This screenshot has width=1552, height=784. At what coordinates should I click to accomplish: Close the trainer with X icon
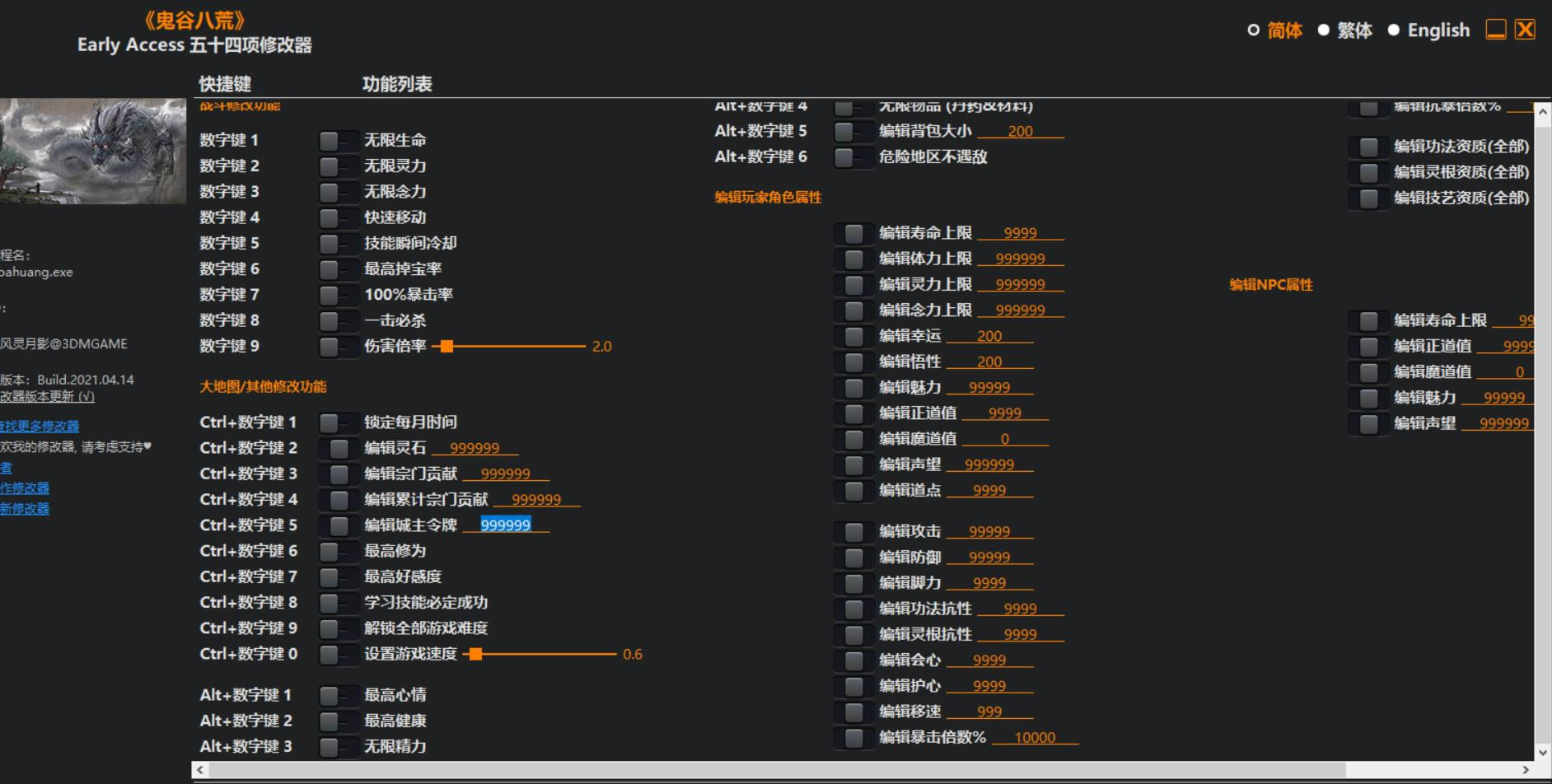coord(1525,30)
